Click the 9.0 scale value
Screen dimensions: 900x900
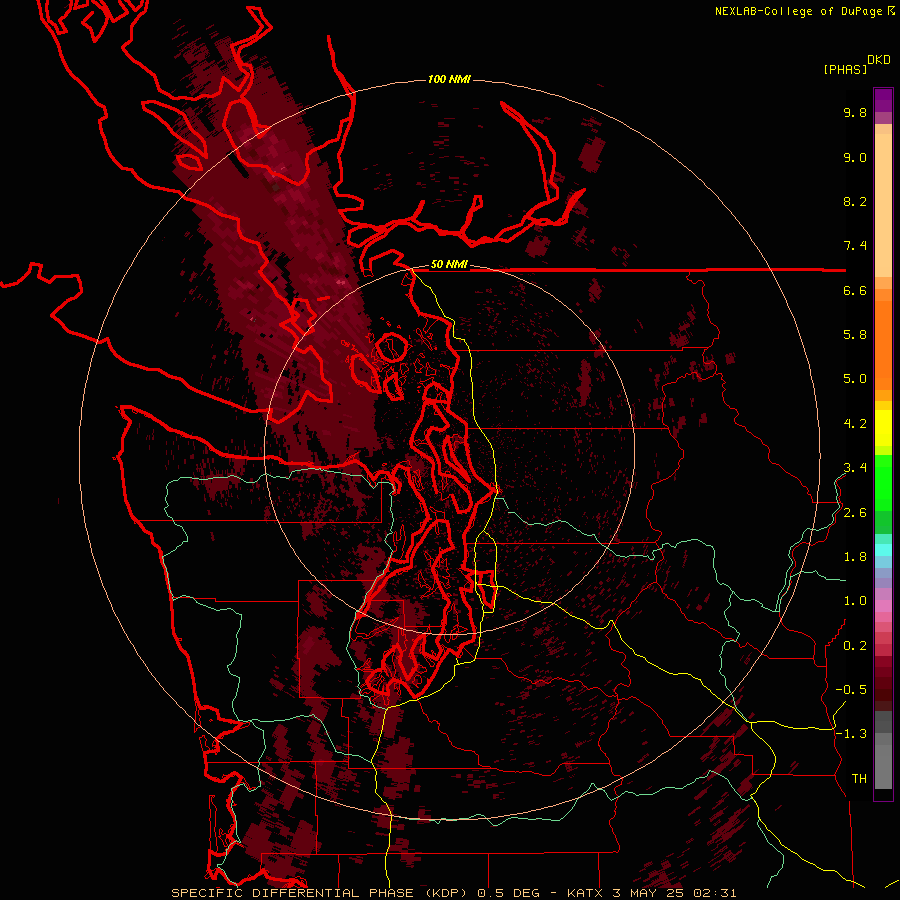(x=855, y=157)
